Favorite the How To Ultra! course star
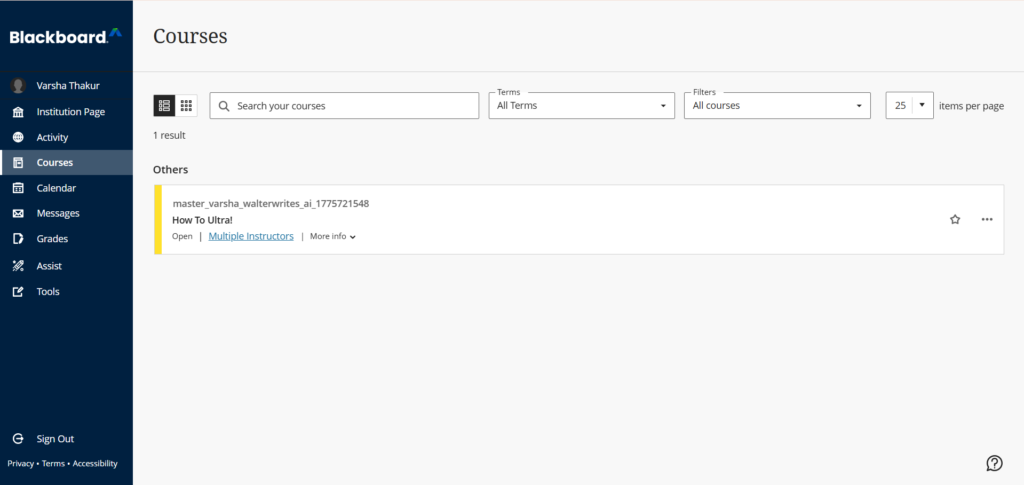The image size is (1024, 485). (955, 219)
